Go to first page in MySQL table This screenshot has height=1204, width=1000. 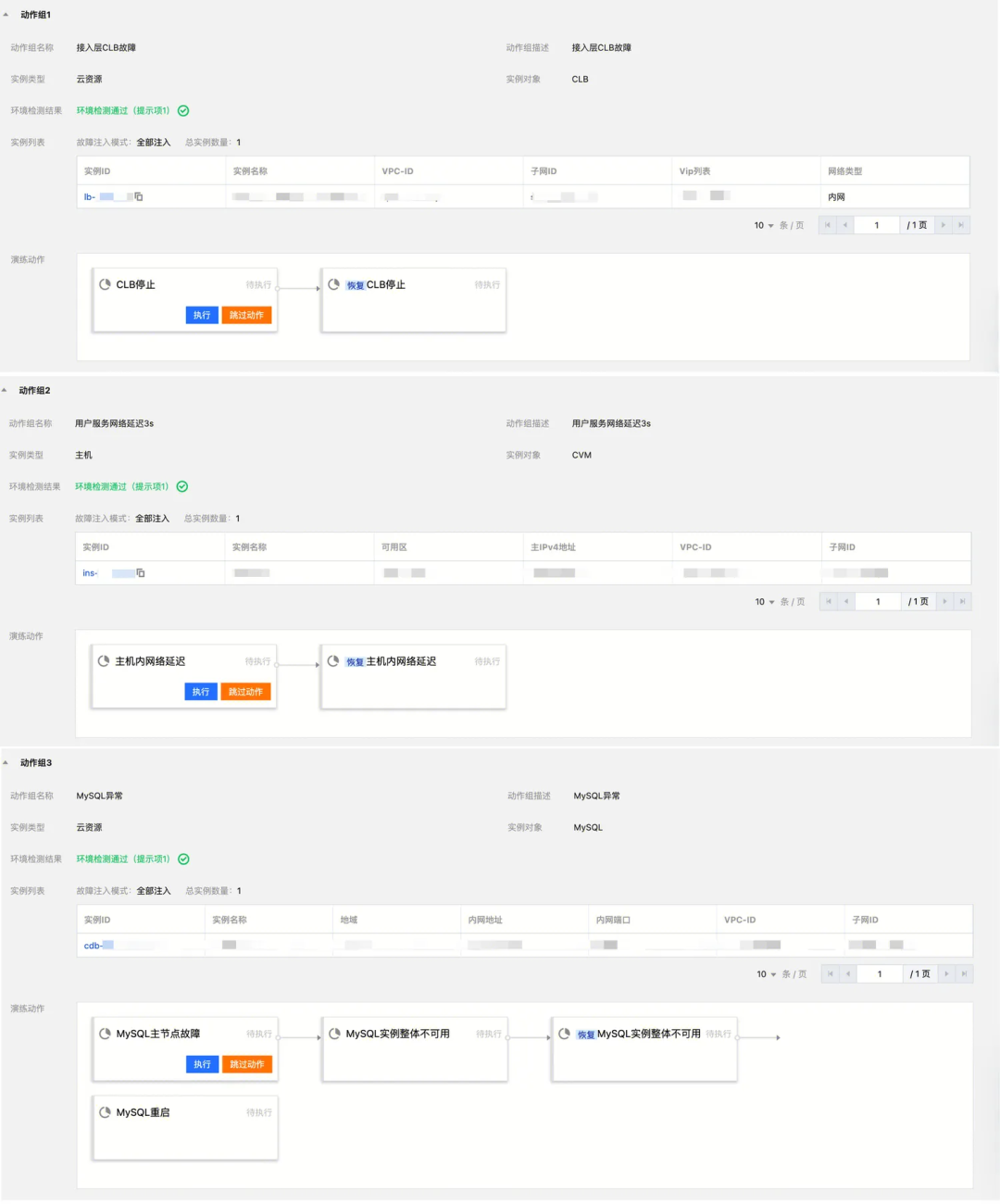click(831, 974)
